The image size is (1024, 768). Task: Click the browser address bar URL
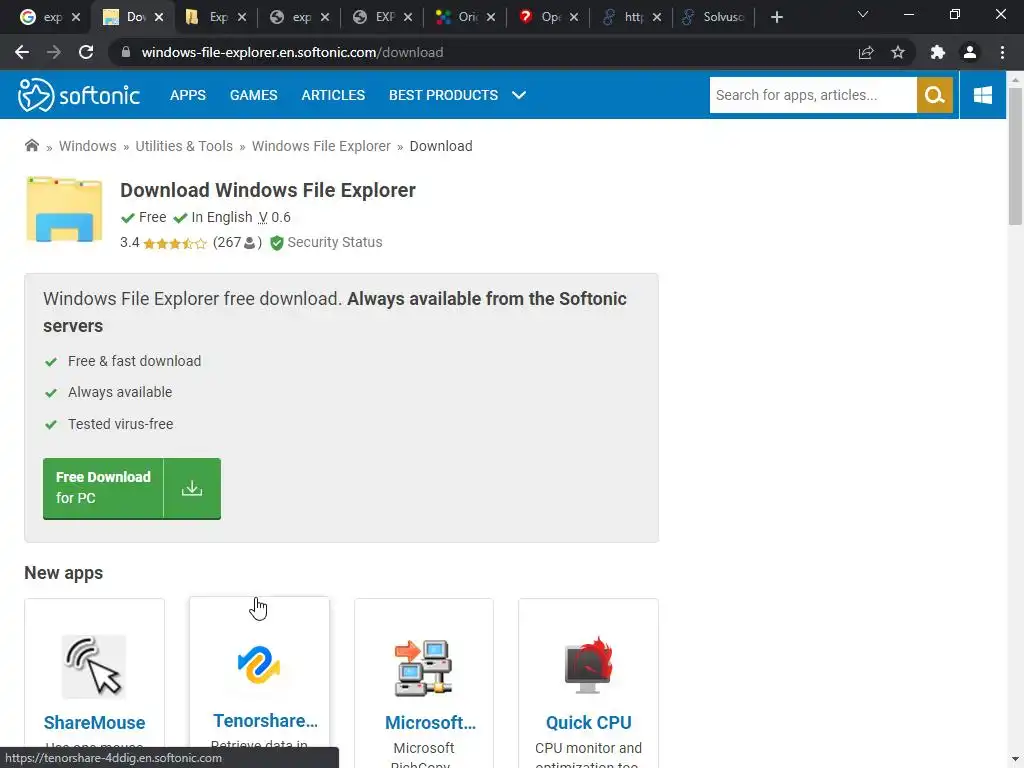[x=292, y=52]
